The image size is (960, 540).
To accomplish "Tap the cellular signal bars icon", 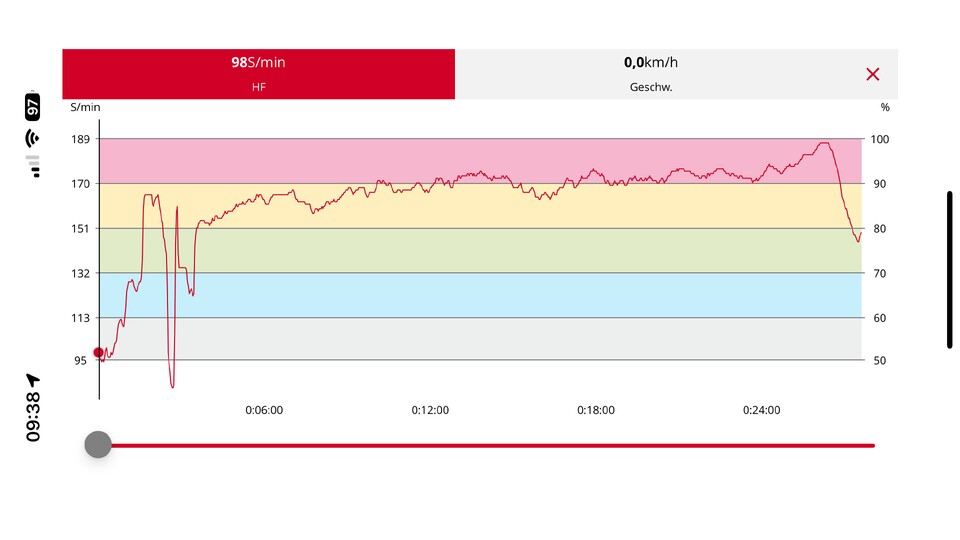I will click(x=33, y=165).
